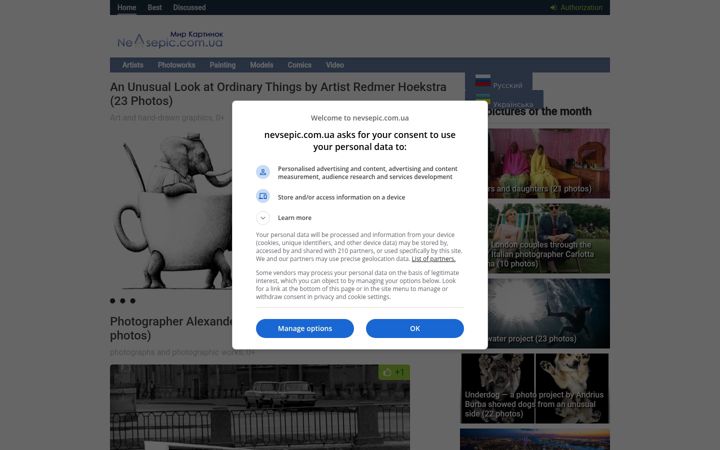Open the Photographer Alexander article title
The height and width of the screenshot is (450, 720).
click(171, 328)
